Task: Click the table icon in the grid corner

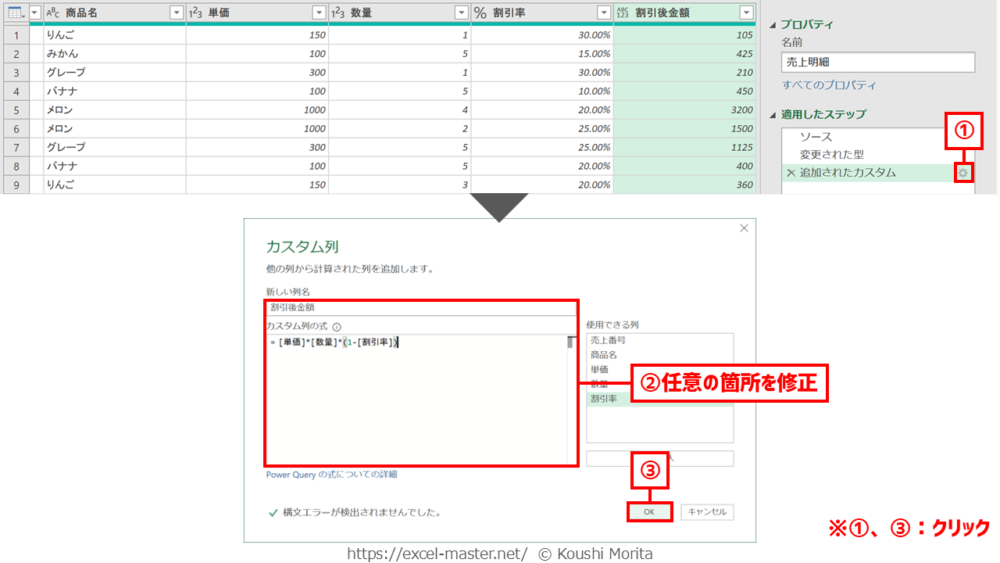Action: click(15, 12)
